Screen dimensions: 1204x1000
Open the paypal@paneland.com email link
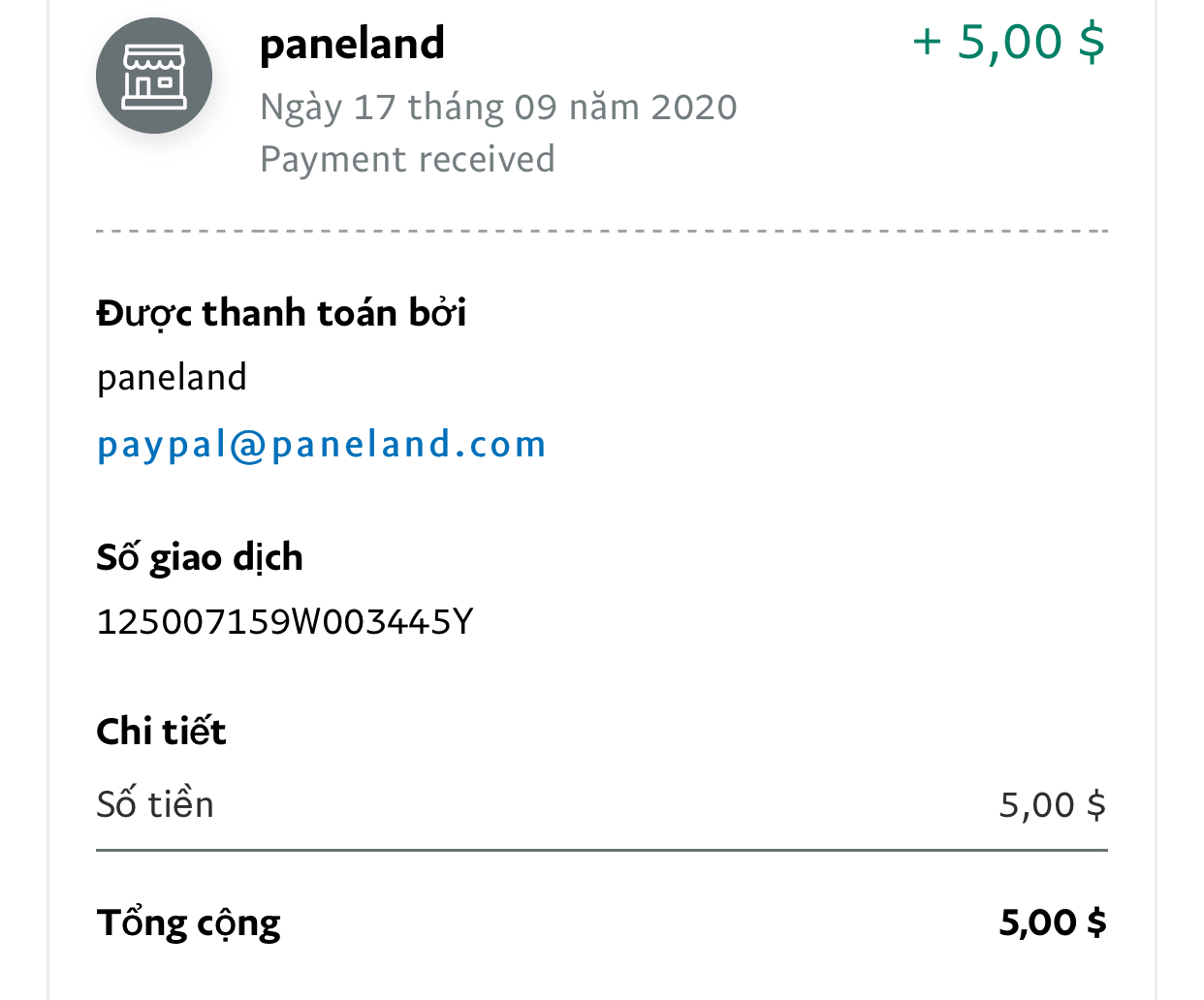point(322,444)
